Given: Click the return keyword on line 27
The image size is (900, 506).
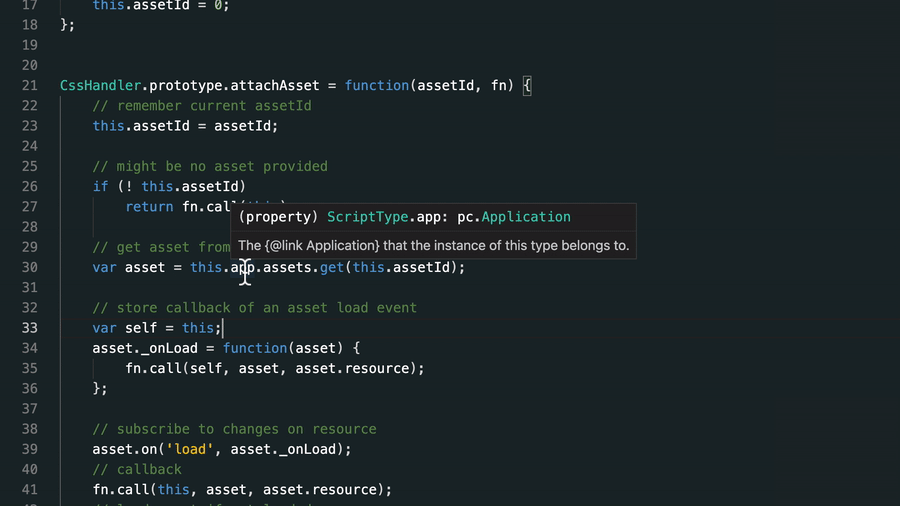Looking at the screenshot, I should pos(149,207).
